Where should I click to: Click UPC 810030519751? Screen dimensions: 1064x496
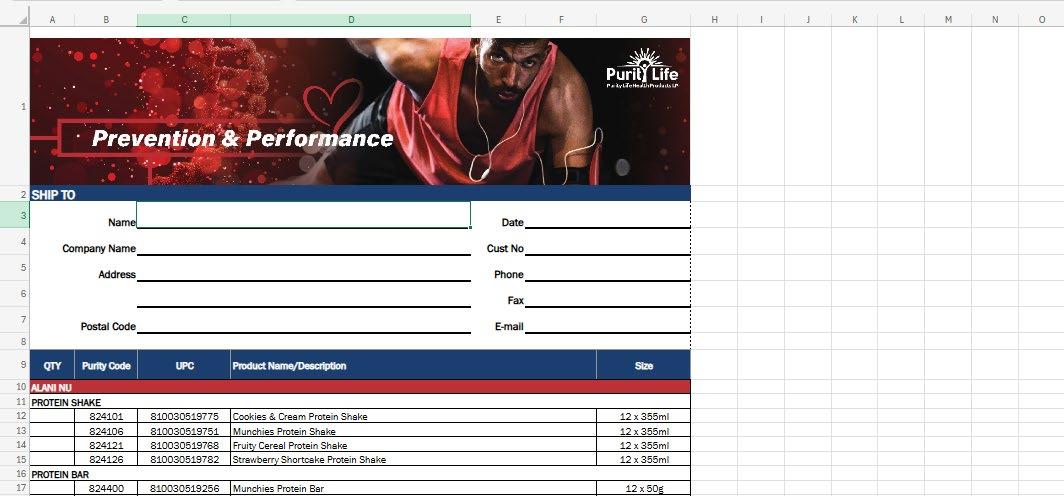click(x=185, y=431)
